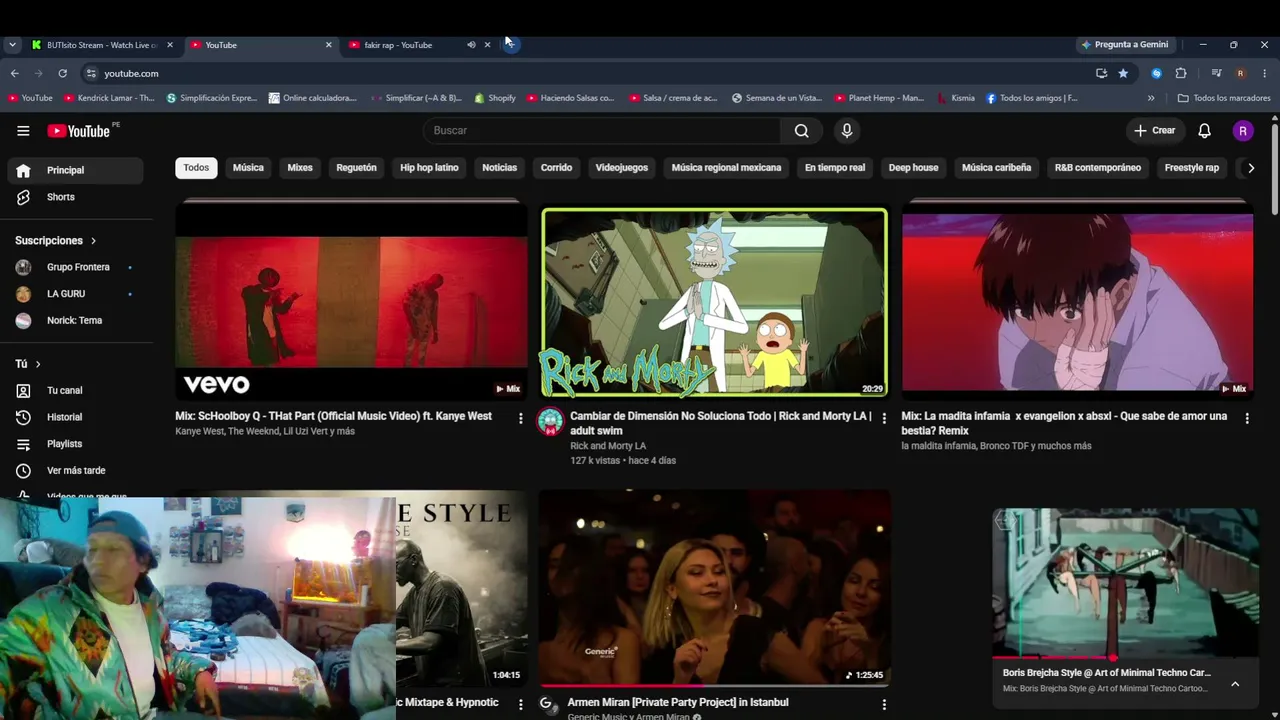Open the browser extensions puzzle icon
The image size is (1280, 720).
point(1181,73)
